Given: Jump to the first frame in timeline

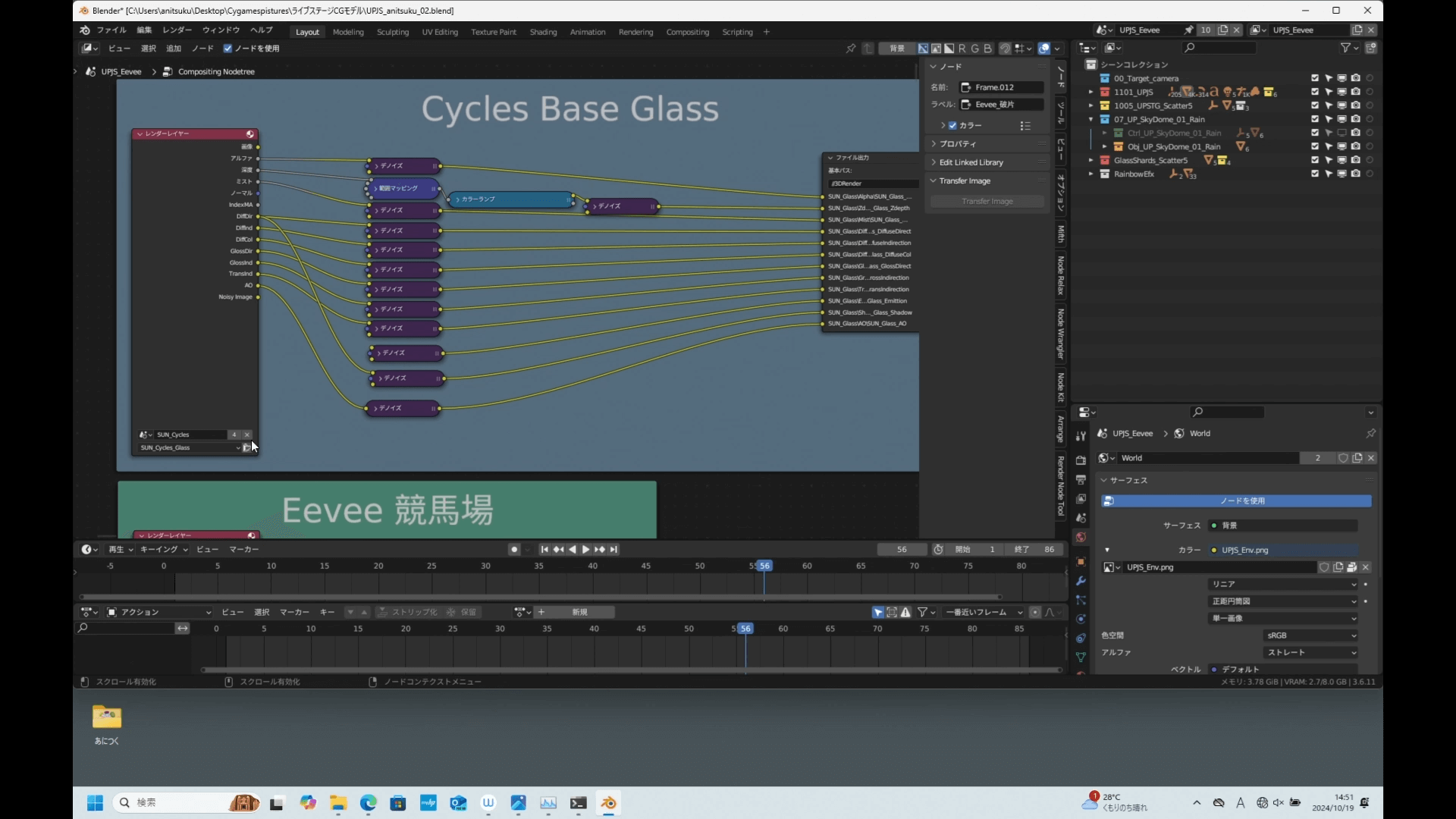Looking at the screenshot, I should click(x=544, y=550).
